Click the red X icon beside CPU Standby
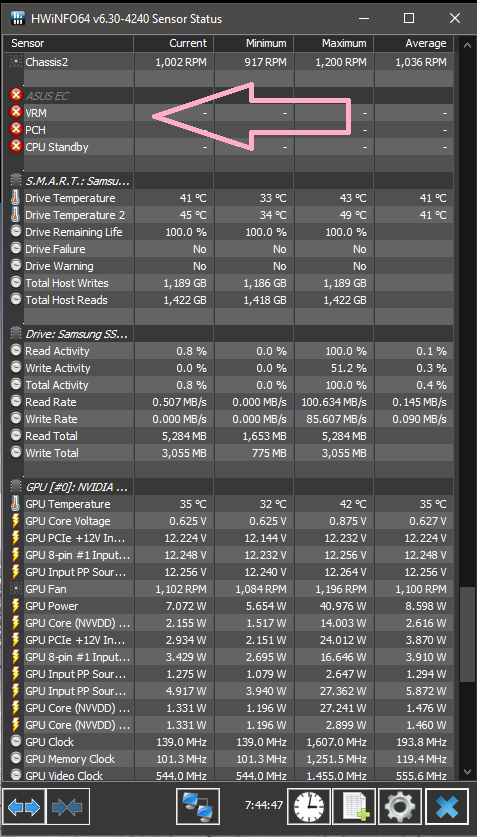Screen dimensions: 477x837 point(17,147)
